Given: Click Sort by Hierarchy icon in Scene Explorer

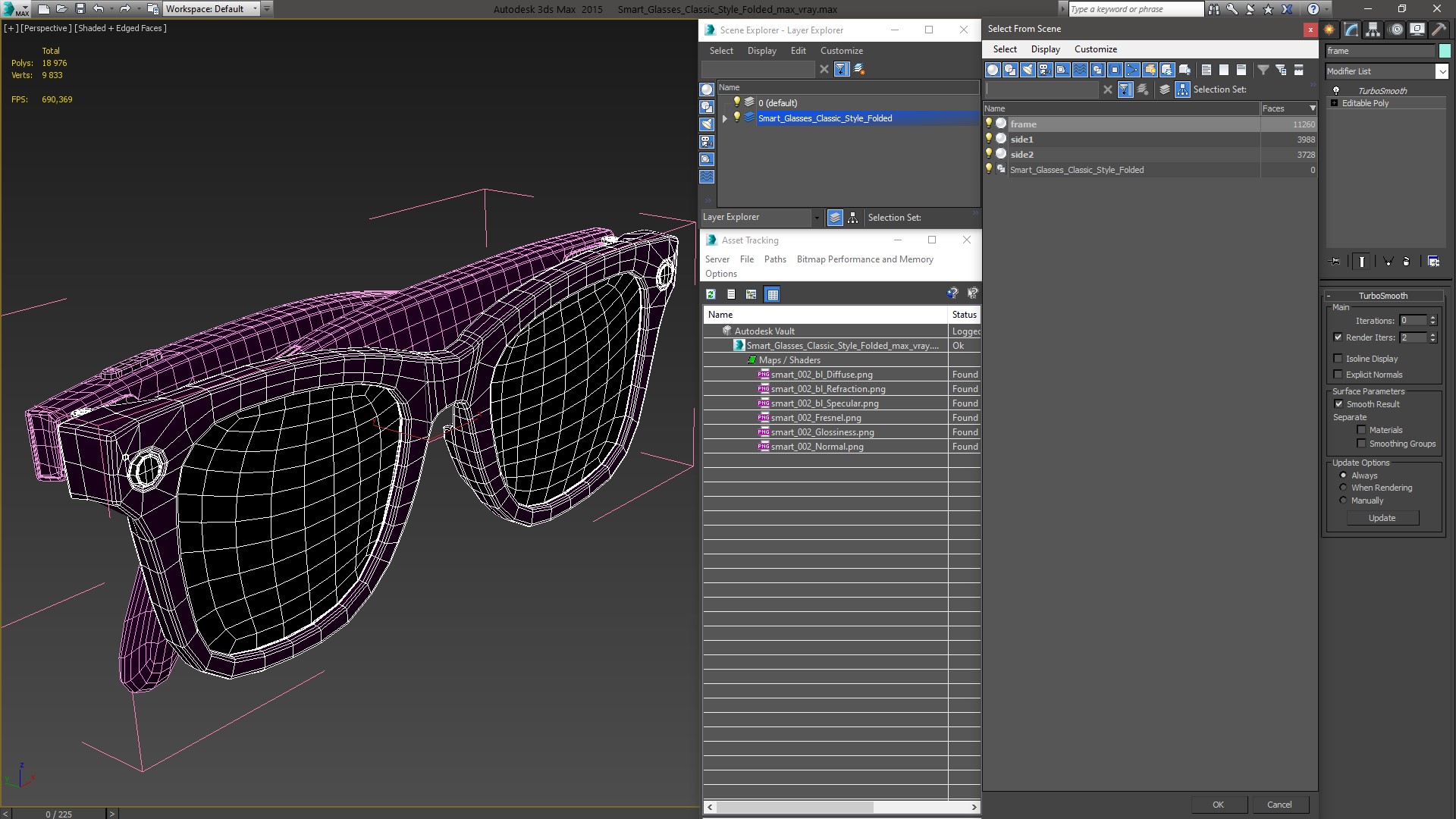Looking at the screenshot, I should 853,218.
